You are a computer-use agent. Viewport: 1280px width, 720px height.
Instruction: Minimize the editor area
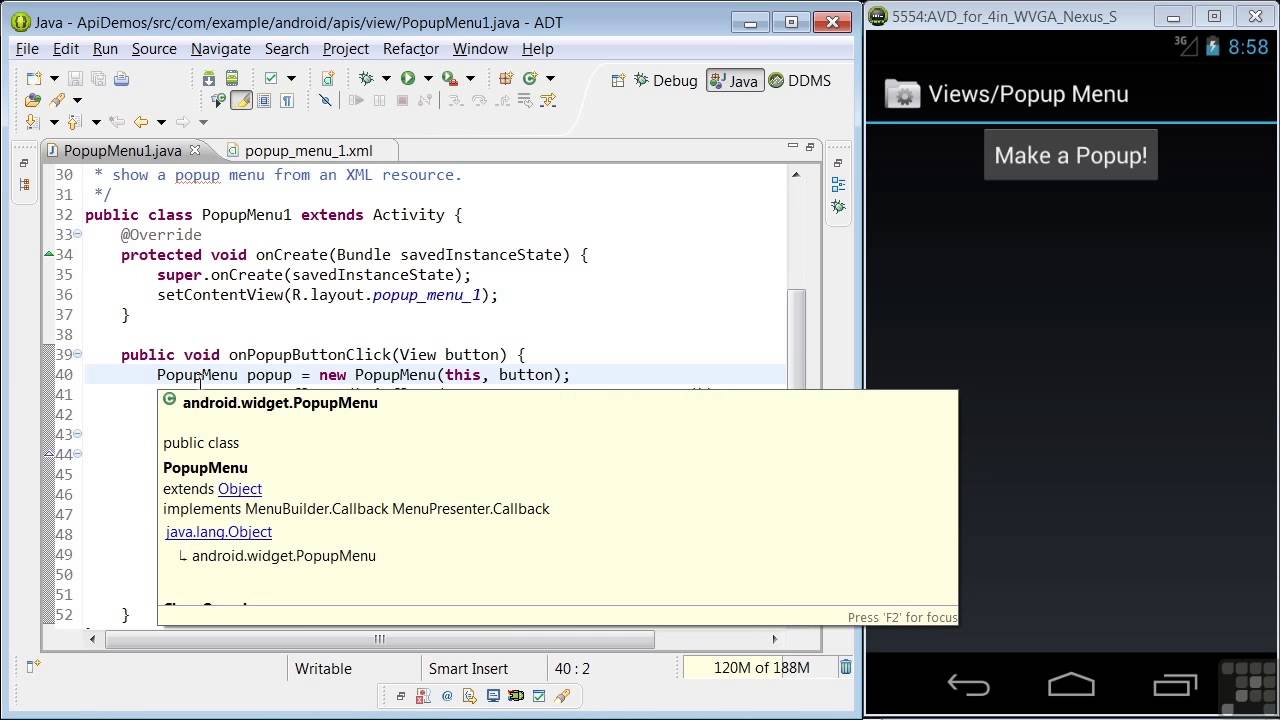792,147
